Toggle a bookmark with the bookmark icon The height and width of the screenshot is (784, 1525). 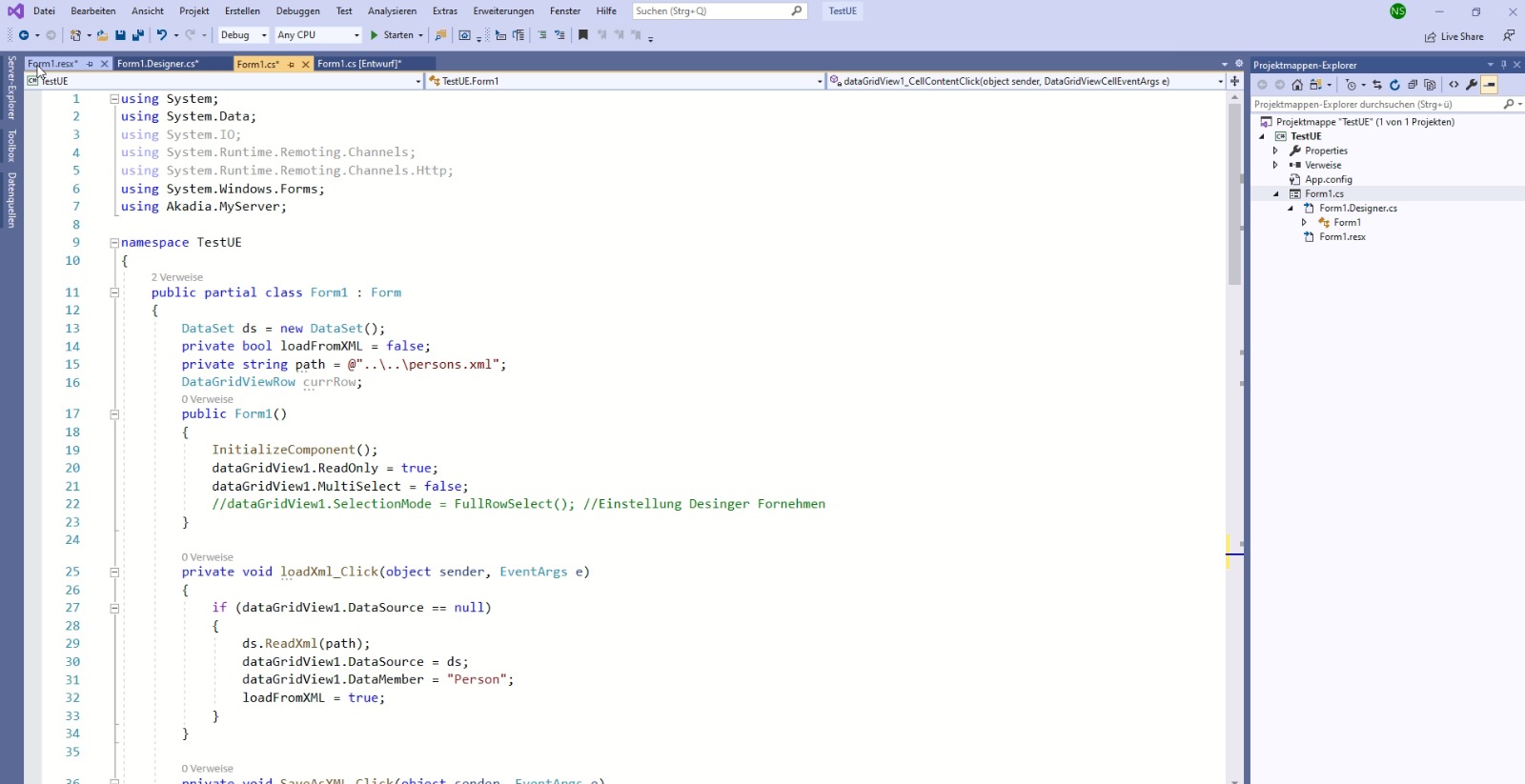[583, 35]
